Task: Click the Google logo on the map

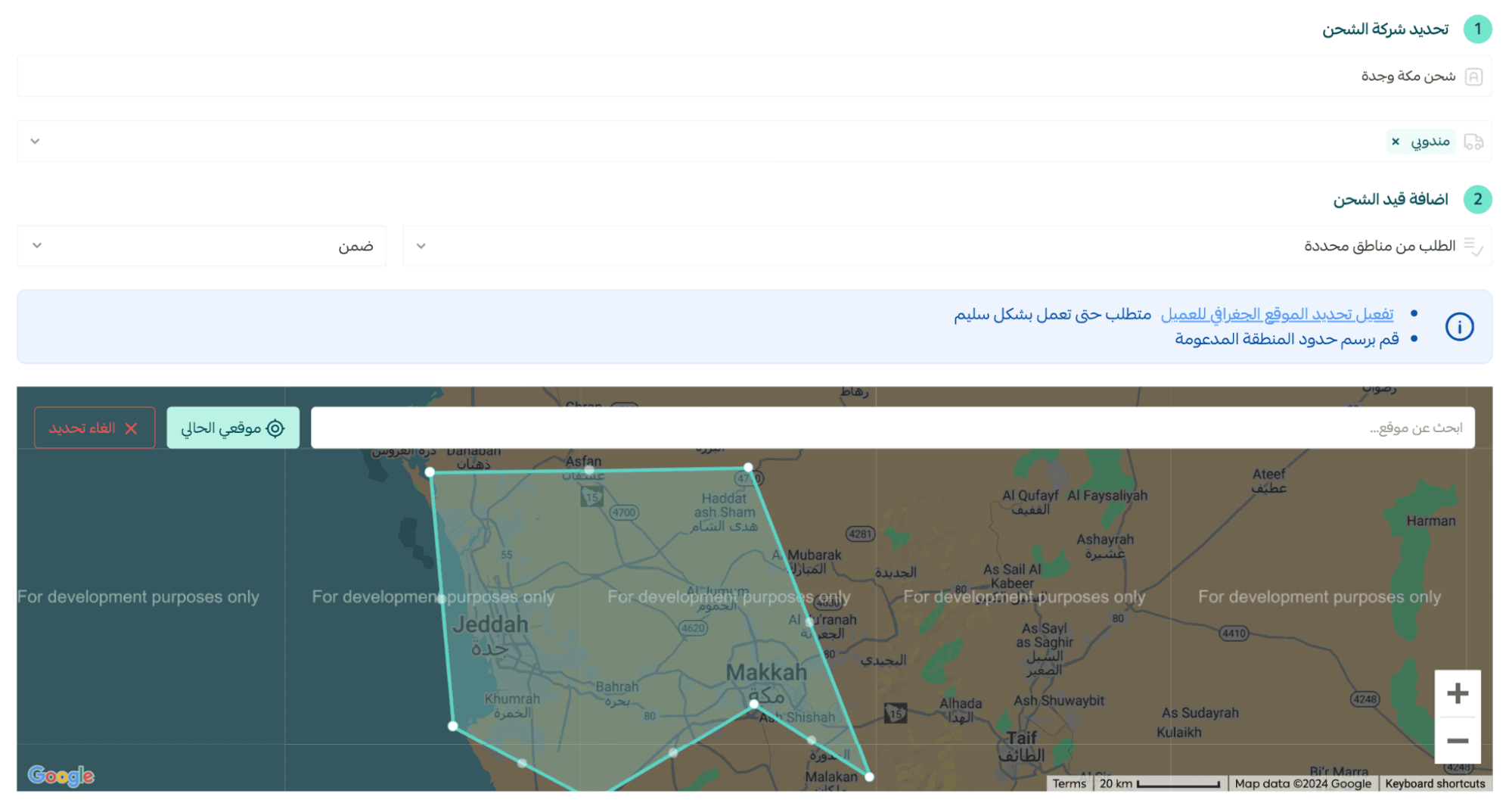Action: (61, 775)
